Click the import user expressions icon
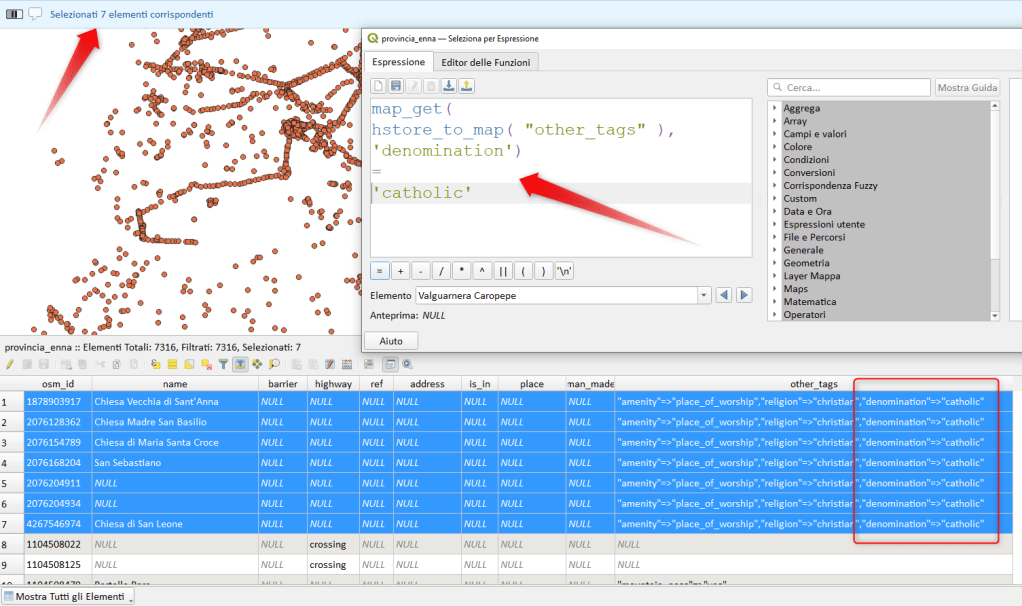The height and width of the screenshot is (606, 1022). [449, 87]
